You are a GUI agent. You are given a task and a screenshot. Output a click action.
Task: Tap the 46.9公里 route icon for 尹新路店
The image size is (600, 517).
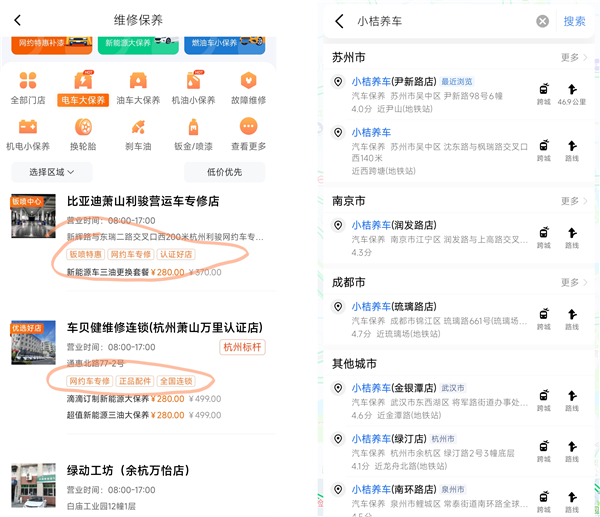572,94
